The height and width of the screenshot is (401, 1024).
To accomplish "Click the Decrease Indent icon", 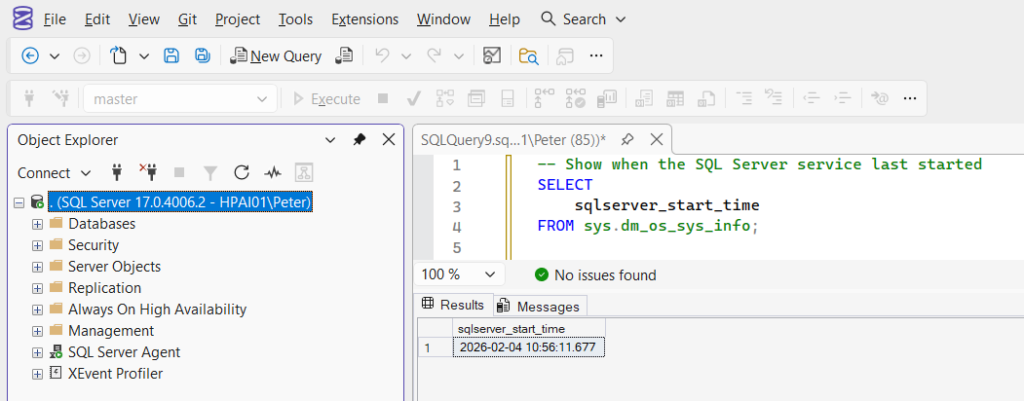I will (811, 99).
